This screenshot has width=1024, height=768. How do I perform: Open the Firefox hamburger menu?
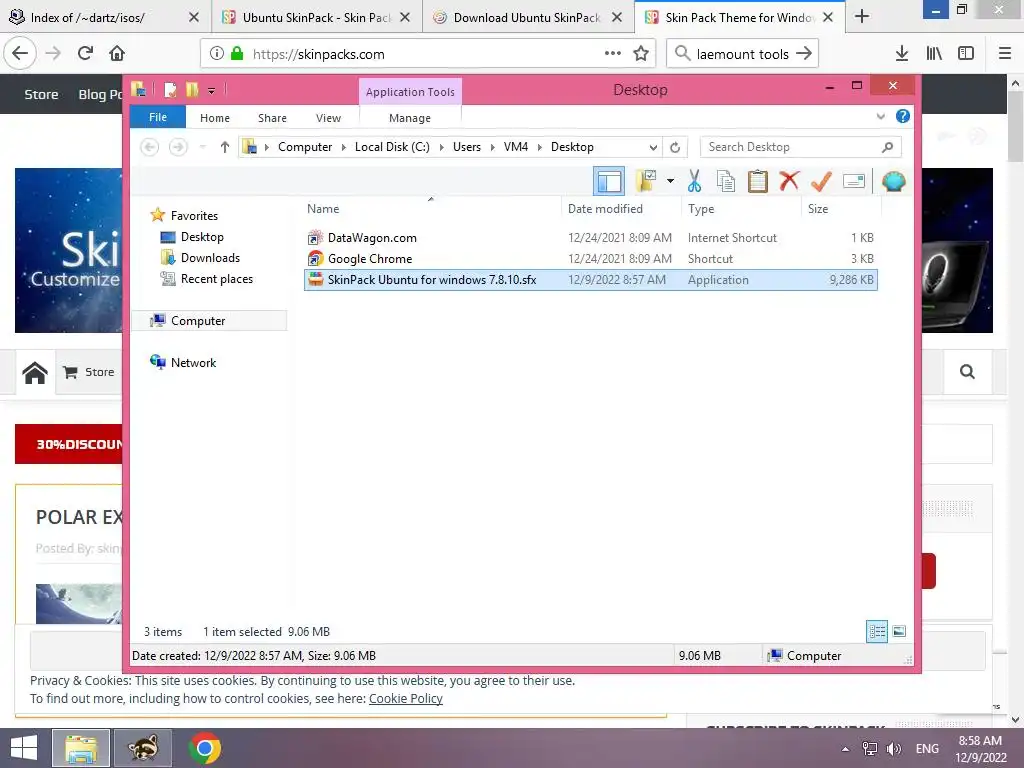(x=1004, y=54)
